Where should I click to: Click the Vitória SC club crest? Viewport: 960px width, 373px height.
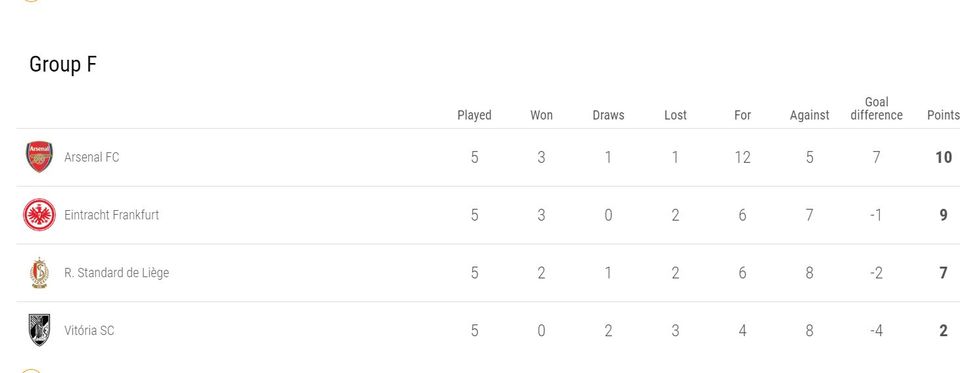[x=39, y=330]
